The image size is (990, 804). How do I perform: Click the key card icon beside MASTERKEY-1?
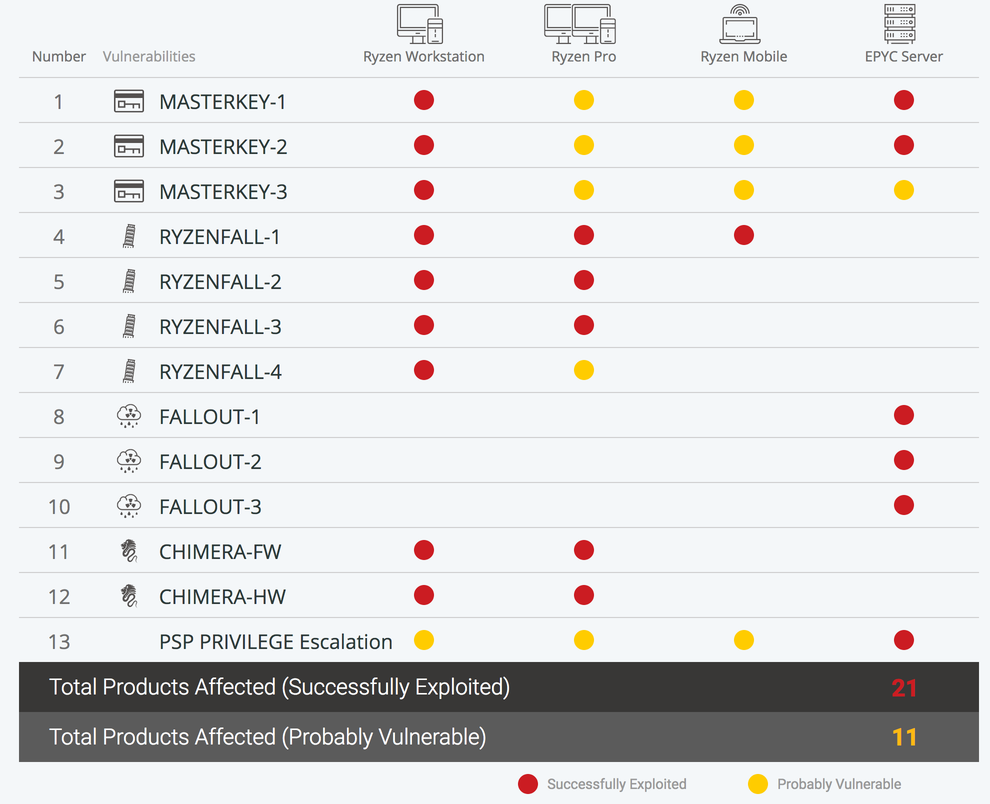click(129, 101)
